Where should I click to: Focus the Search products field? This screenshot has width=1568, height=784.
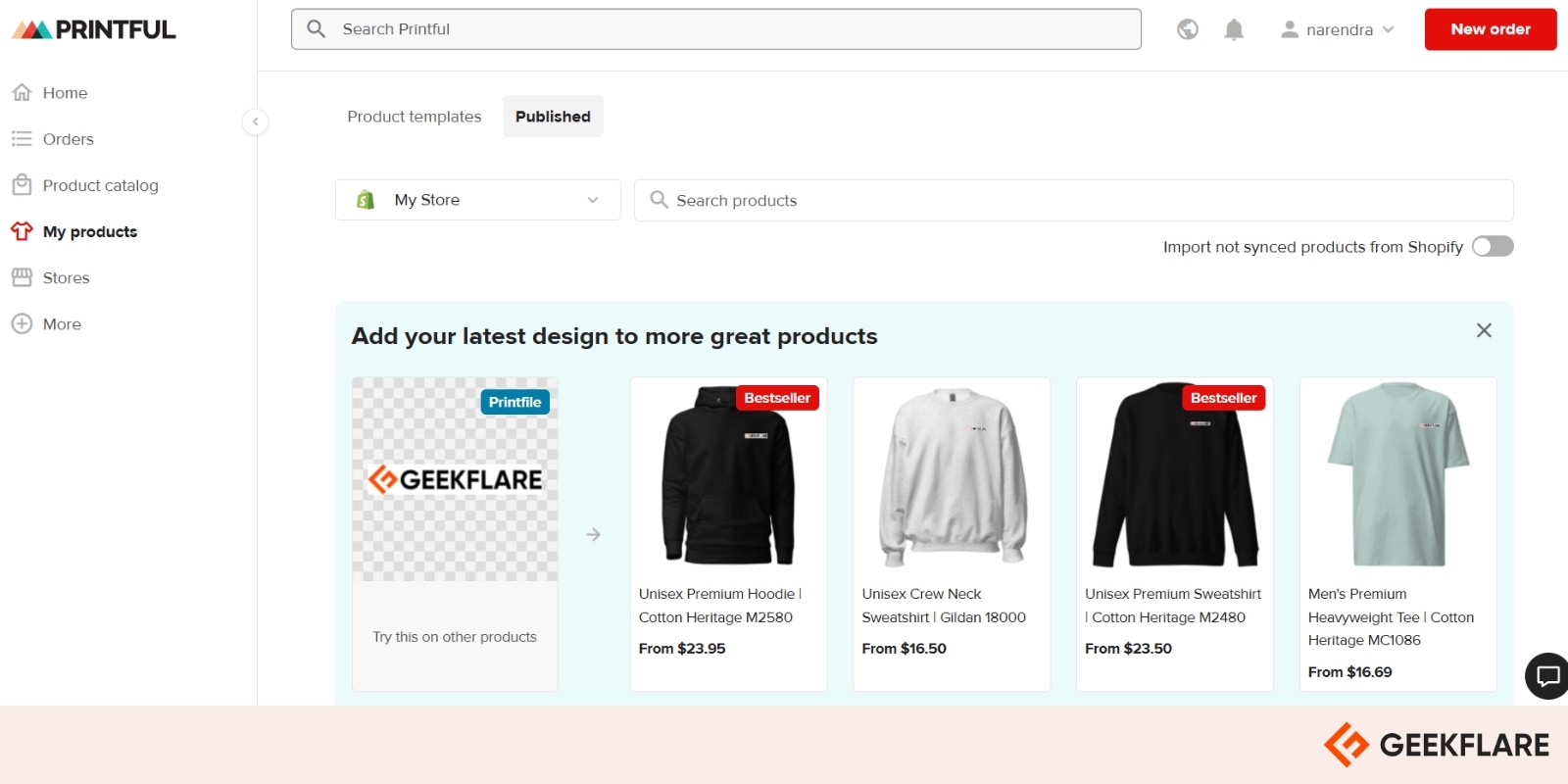click(x=1074, y=200)
